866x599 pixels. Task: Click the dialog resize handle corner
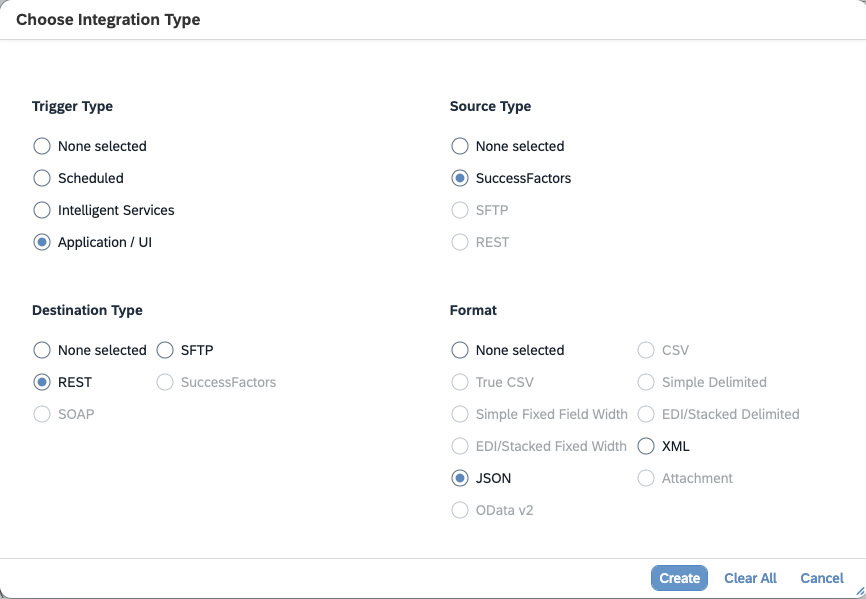point(859,592)
